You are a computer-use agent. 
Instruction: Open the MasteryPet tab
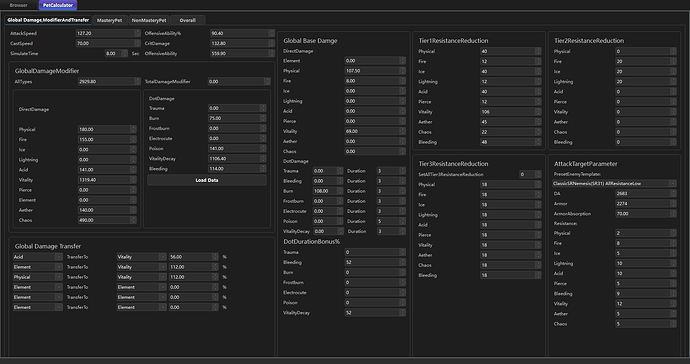[x=110, y=20]
